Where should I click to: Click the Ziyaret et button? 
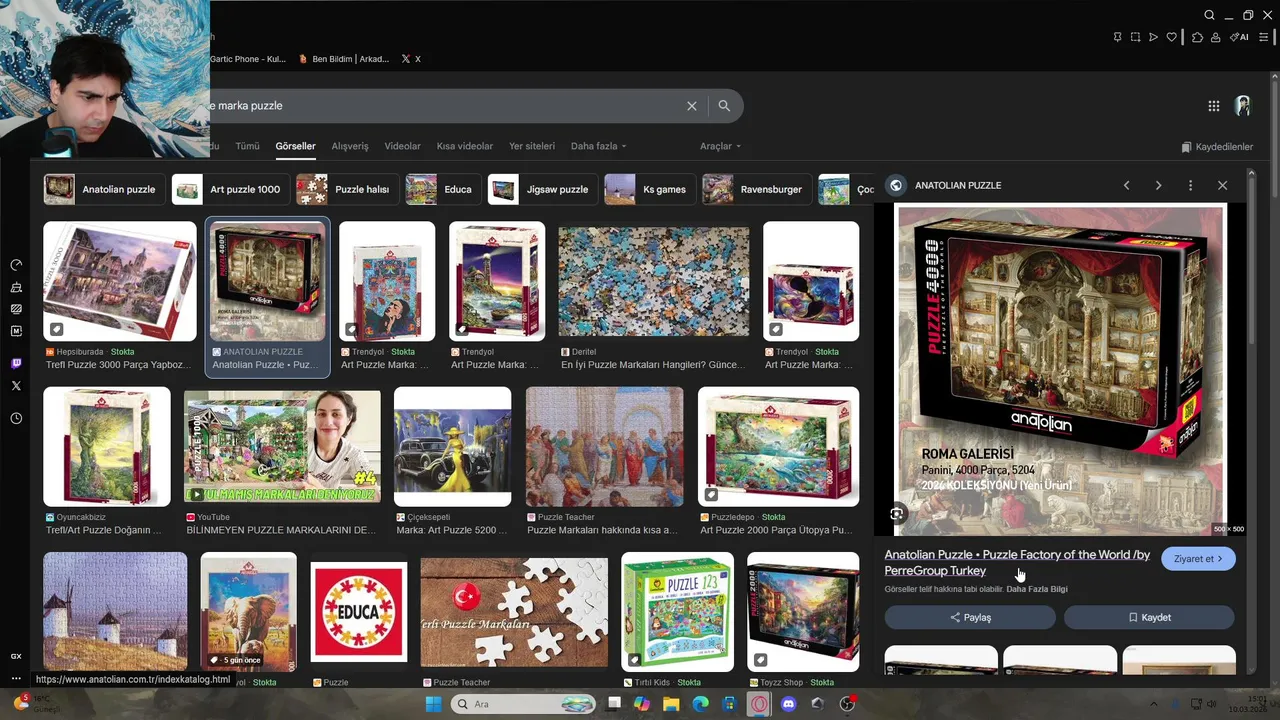(x=1198, y=559)
